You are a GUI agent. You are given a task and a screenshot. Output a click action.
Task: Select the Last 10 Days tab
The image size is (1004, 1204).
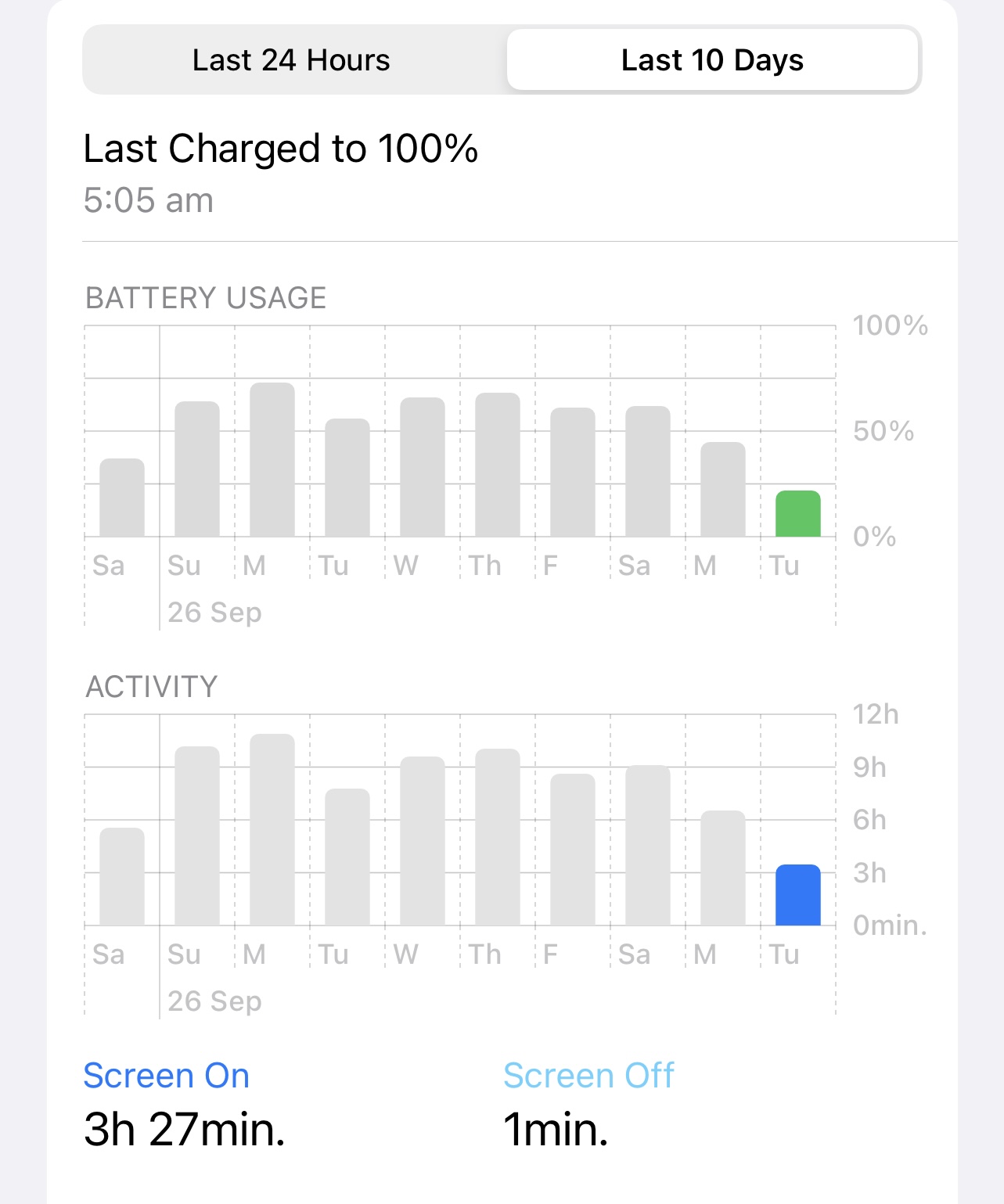pyautogui.click(x=712, y=60)
